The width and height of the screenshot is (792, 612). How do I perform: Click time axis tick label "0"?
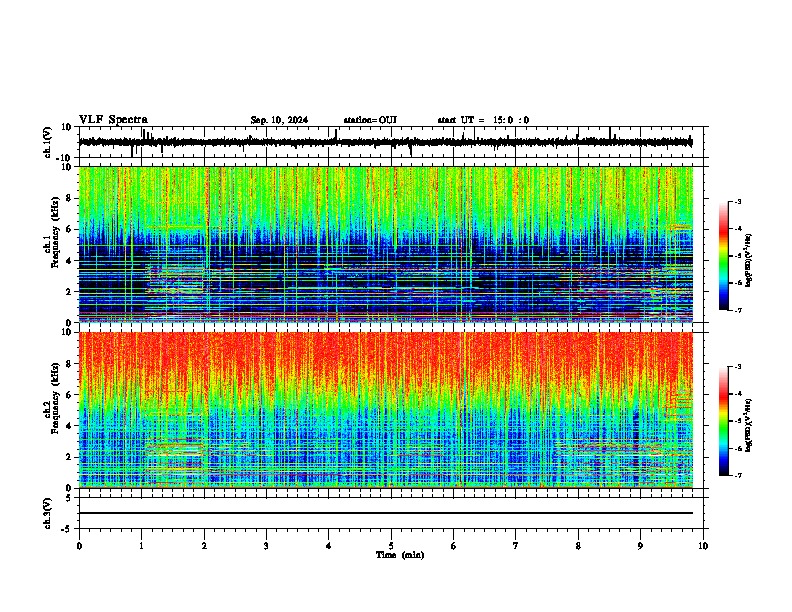coord(79,546)
